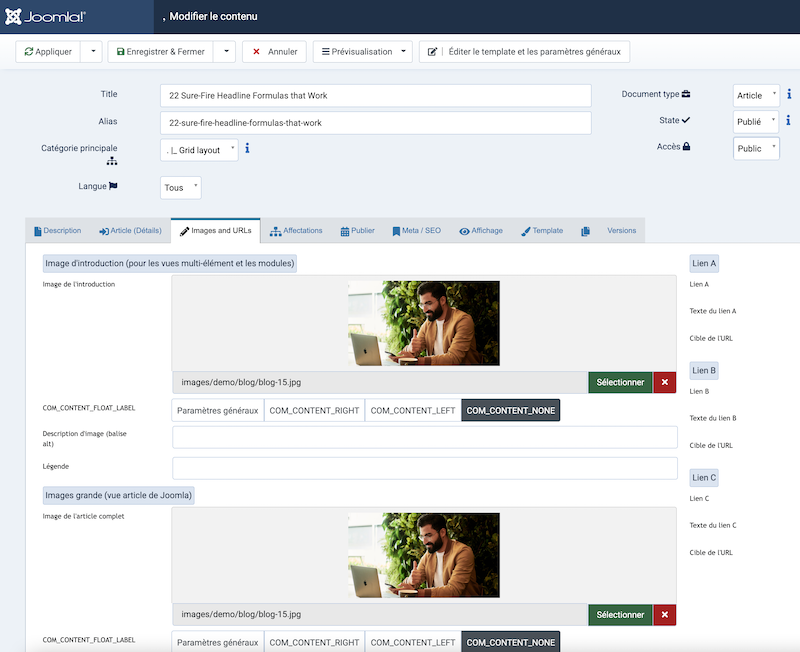
Task: Click the Légende input field
Action: click(x=424, y=468)
